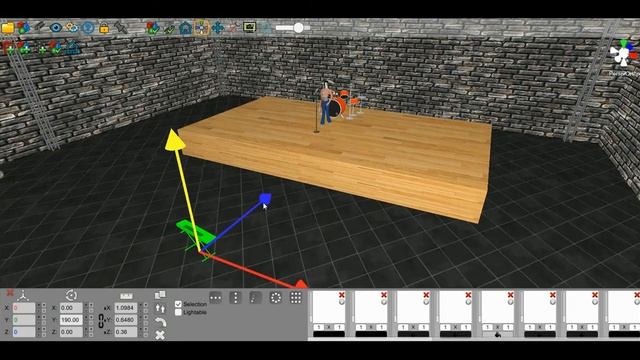Click the add shapes icon with green plus
640x360 pixels.
(x=24, y=48)
